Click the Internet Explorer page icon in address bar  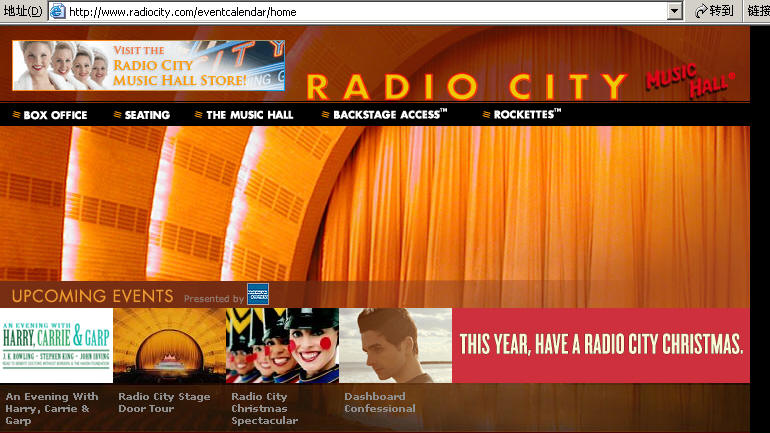[x=57, y=11]
